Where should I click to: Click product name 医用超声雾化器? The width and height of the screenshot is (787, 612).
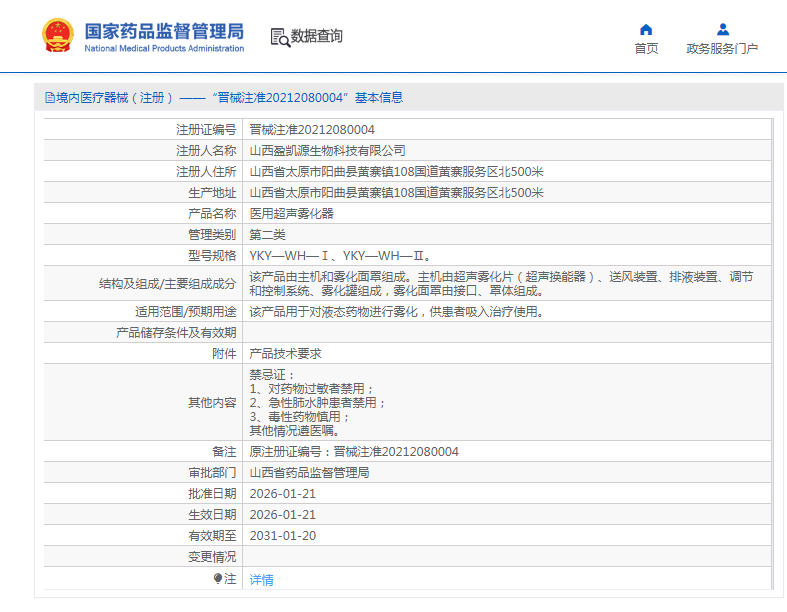point(291,214)
